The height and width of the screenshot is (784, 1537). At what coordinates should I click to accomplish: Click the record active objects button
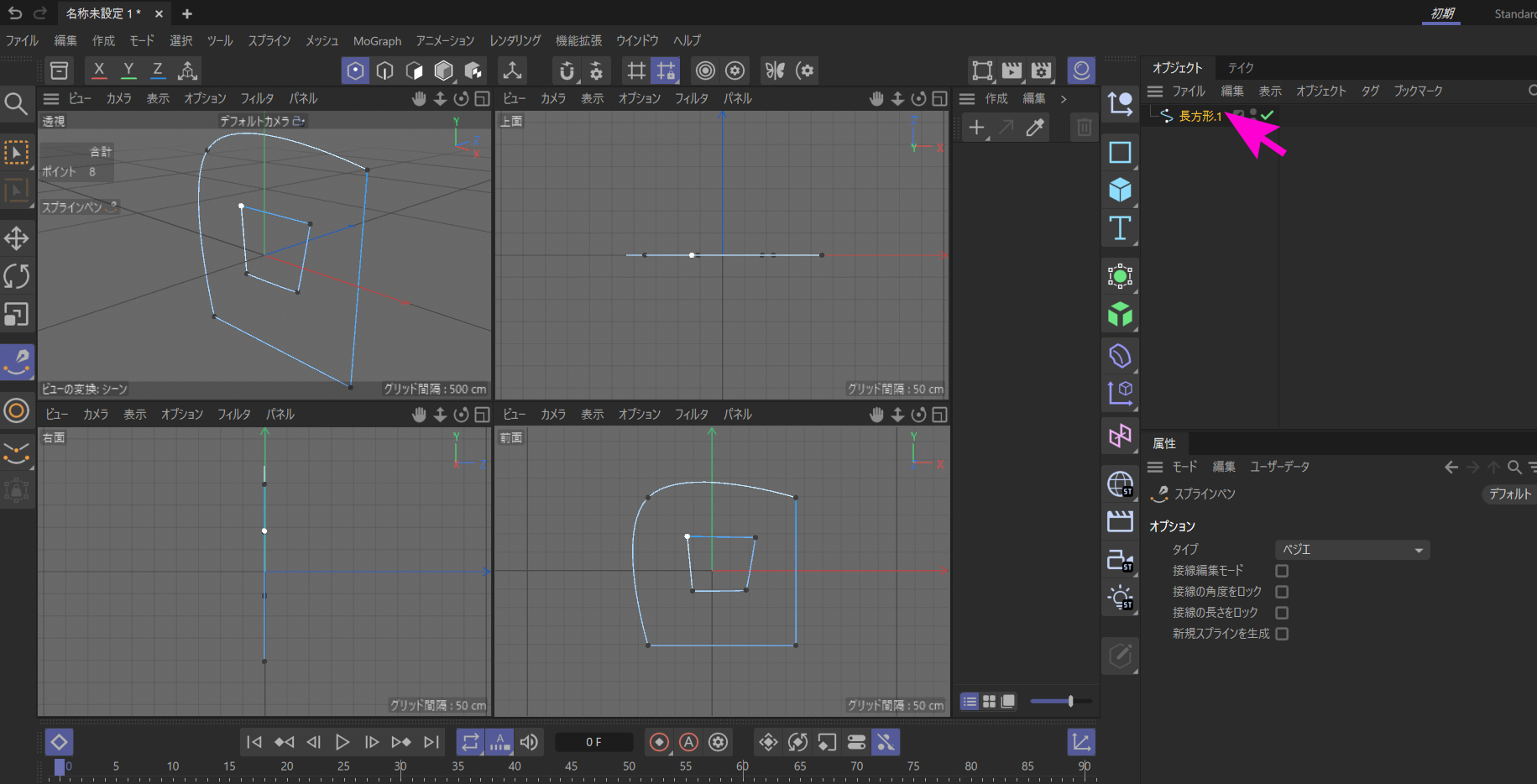659,742
